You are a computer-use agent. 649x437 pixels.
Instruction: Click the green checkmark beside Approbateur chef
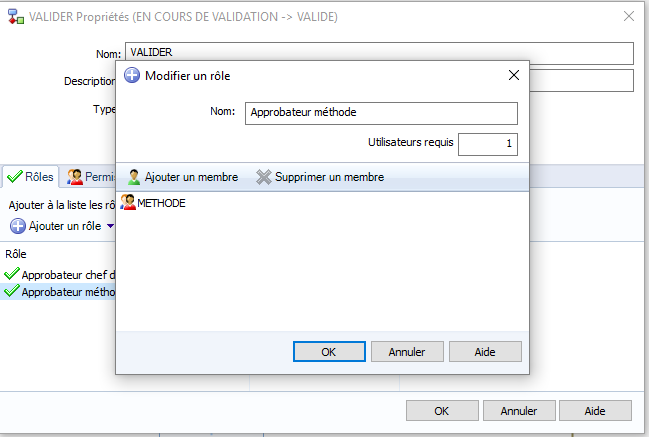tap(12, 274)
